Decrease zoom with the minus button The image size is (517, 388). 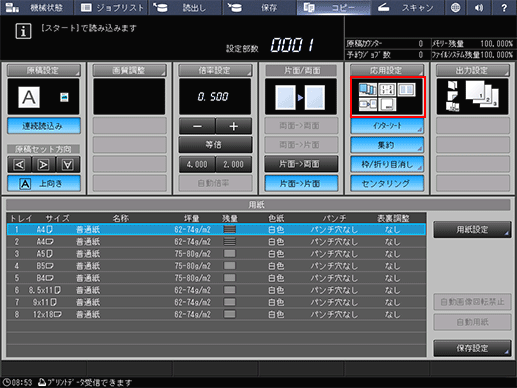tap(197, 126)
